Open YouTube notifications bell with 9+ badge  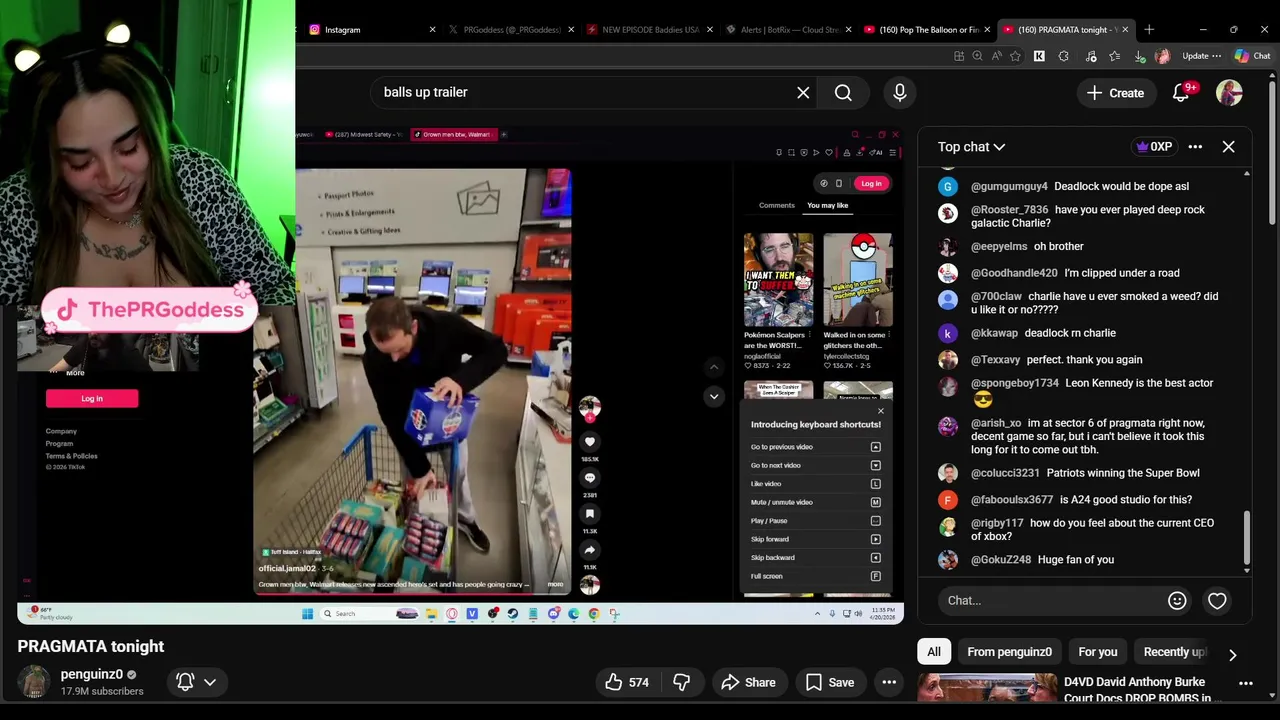tap(1181, 92)
